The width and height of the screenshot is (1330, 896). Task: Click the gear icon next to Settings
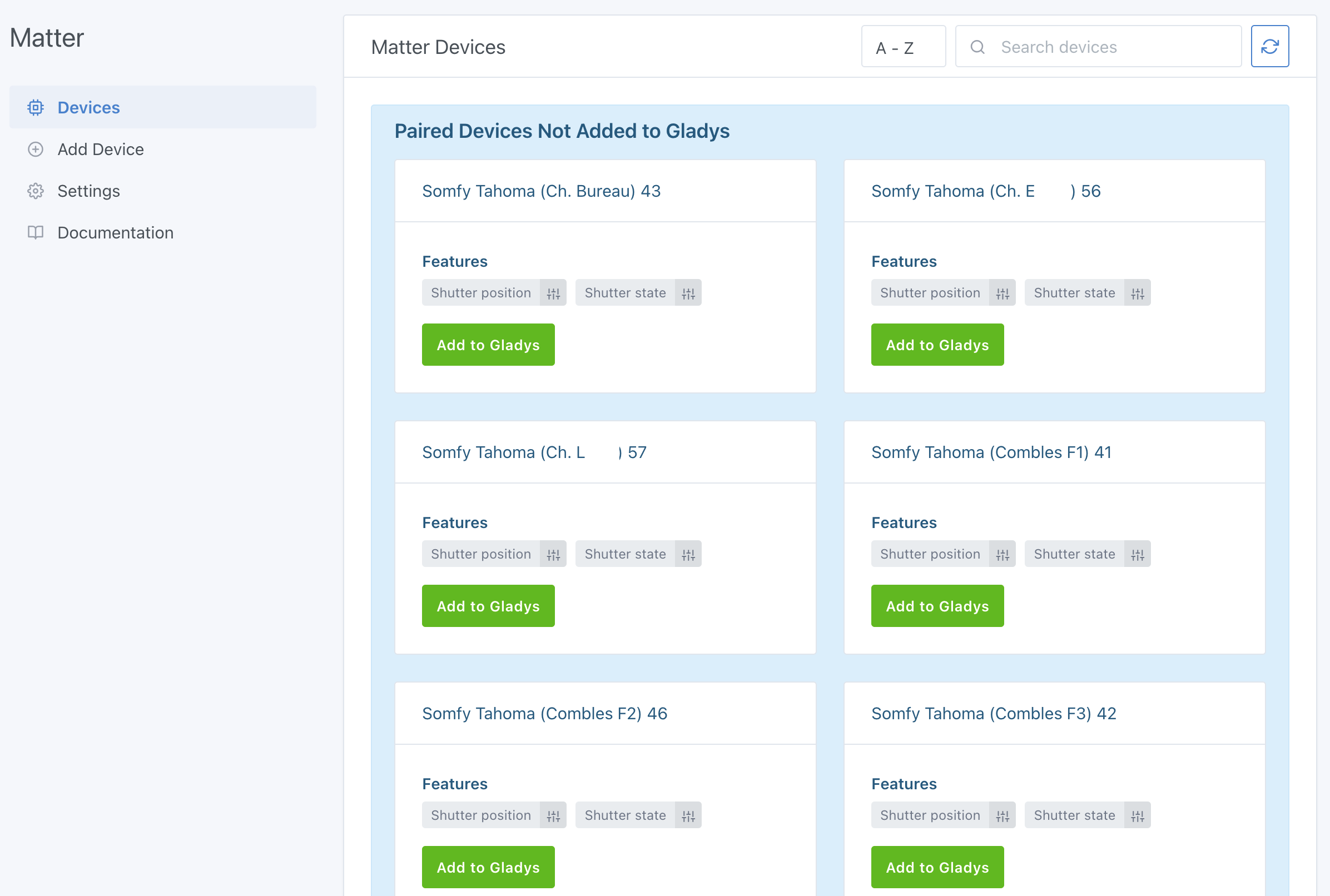[36, 191]
